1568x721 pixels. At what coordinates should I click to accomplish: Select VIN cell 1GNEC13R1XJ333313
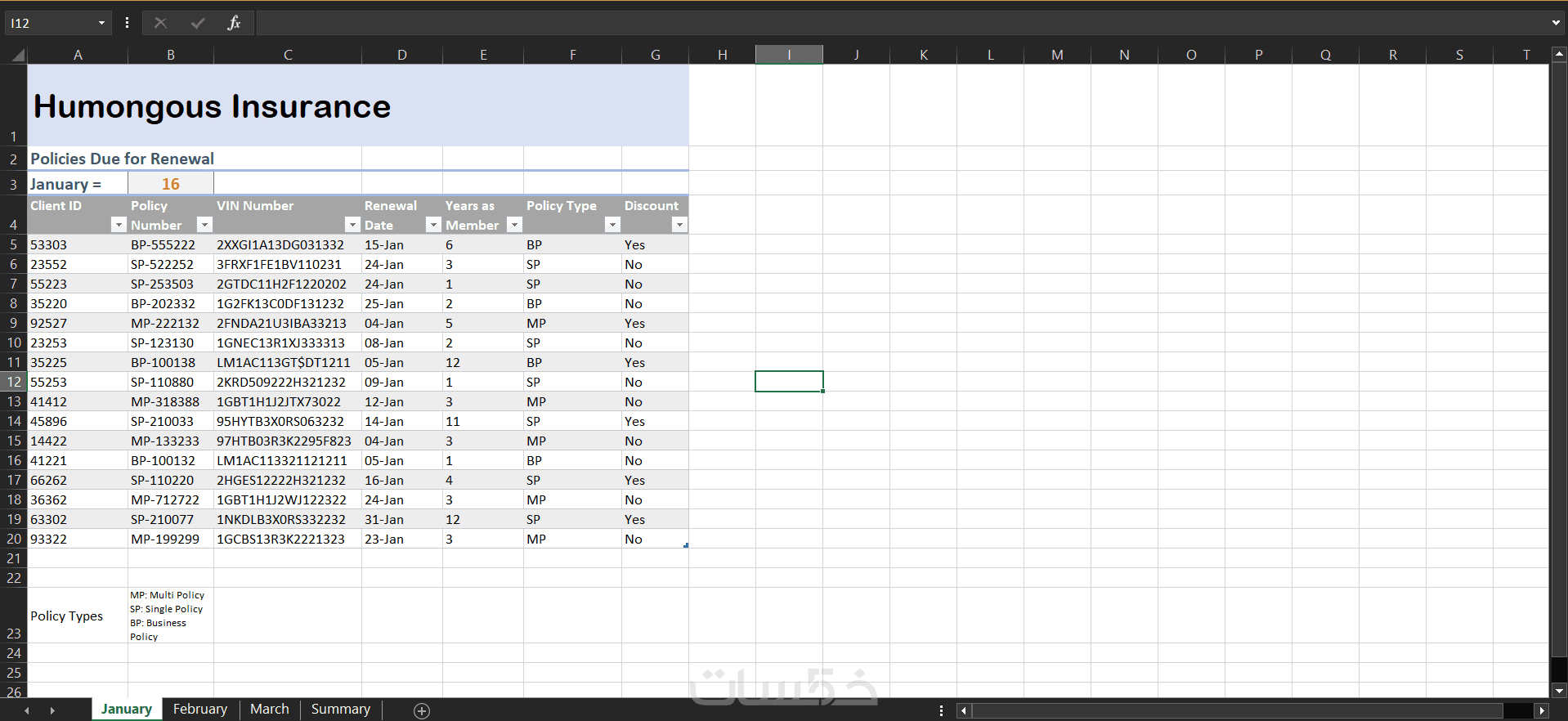[288, 343]
